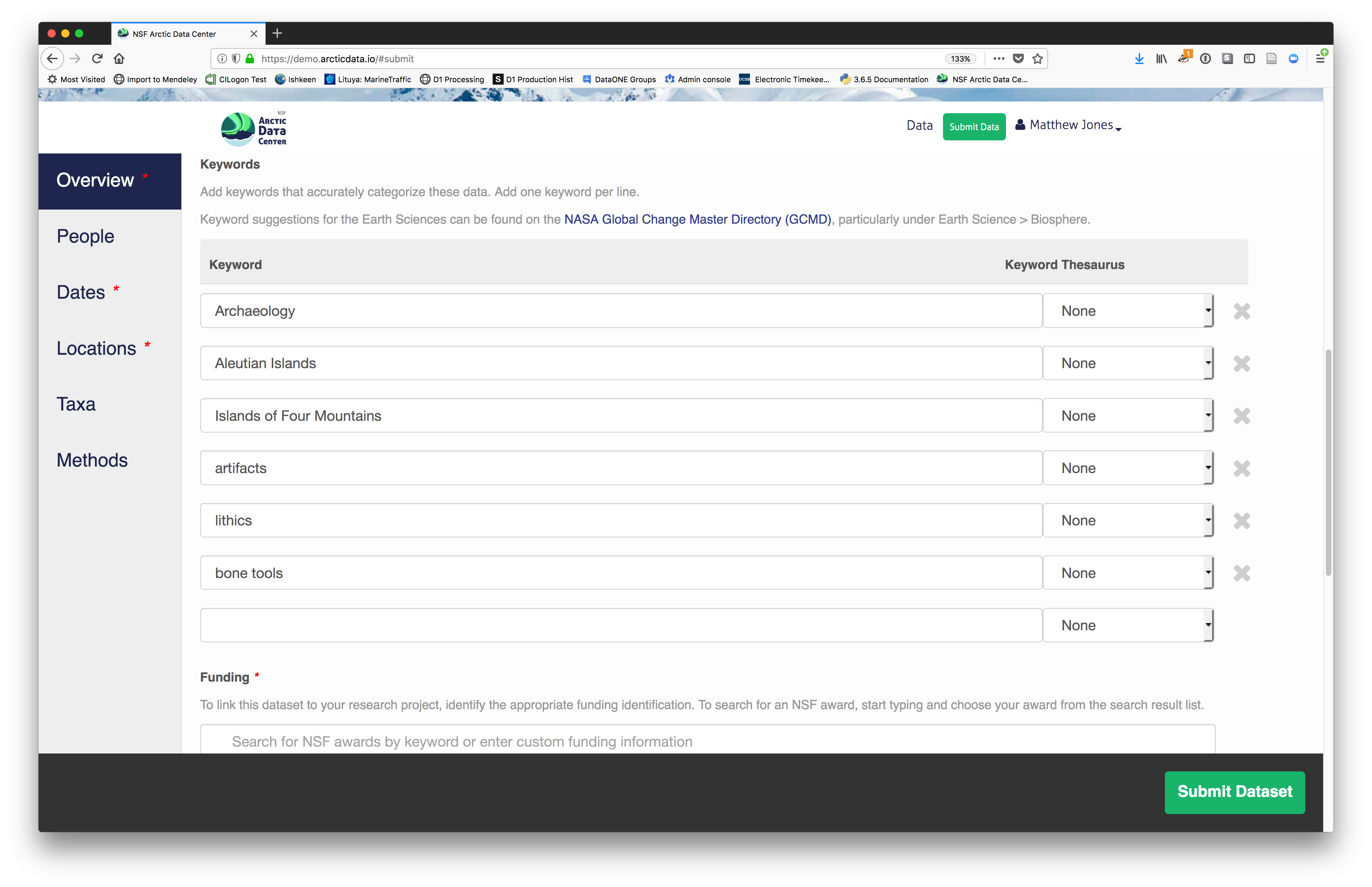Open the Library bookshelf icon
Viewport: 1372px width, 887px height.
tap(1161, 59)
